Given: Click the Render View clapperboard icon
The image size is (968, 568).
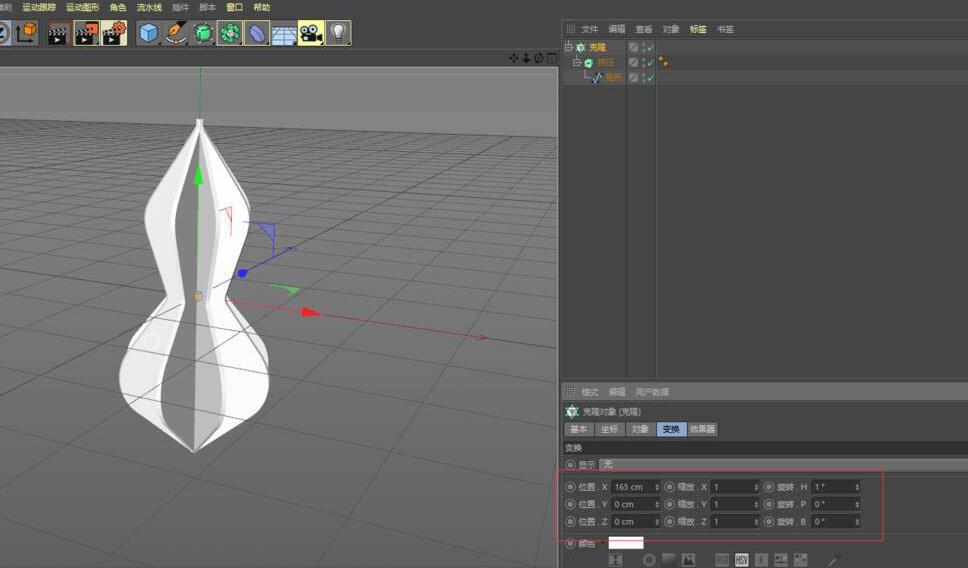Looking at the screenshot, I should point(59,33).
